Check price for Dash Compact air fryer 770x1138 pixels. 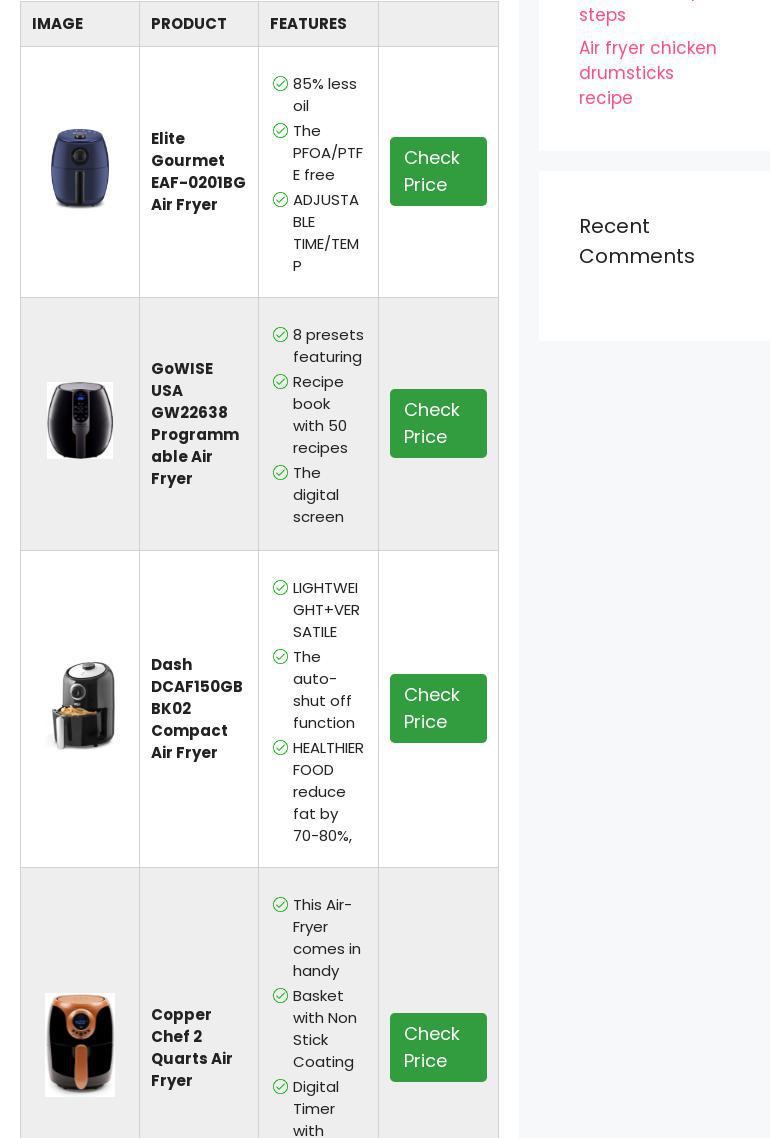[438, 708]
